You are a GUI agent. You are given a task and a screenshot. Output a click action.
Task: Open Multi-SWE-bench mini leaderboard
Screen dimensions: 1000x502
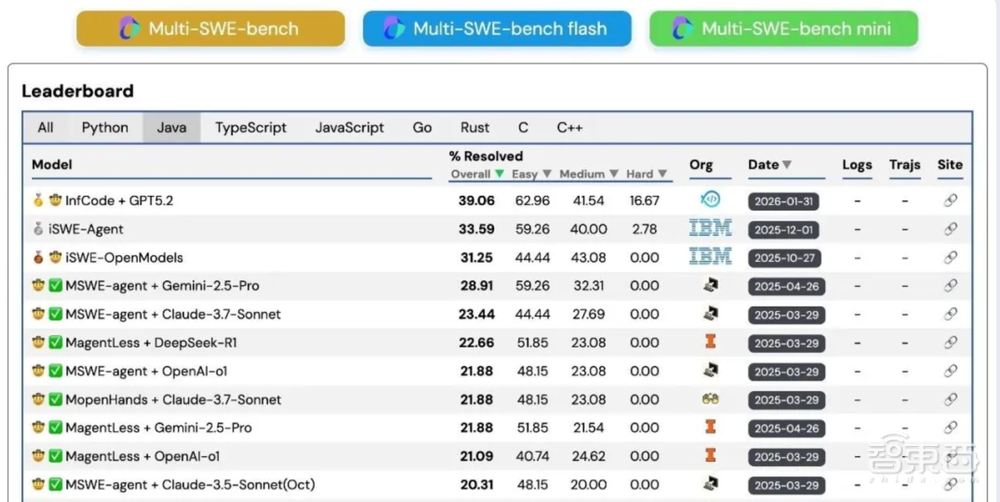(784, 29)
